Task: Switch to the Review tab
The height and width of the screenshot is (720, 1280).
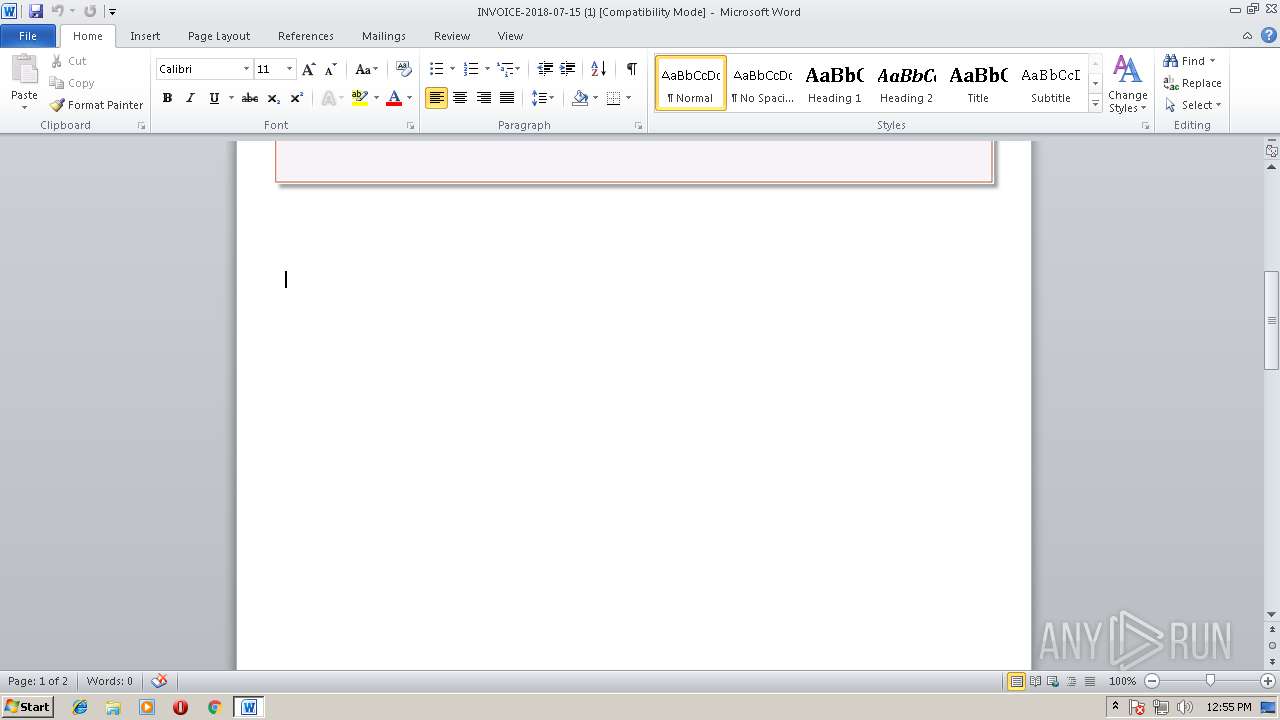Action: point(452,36)
